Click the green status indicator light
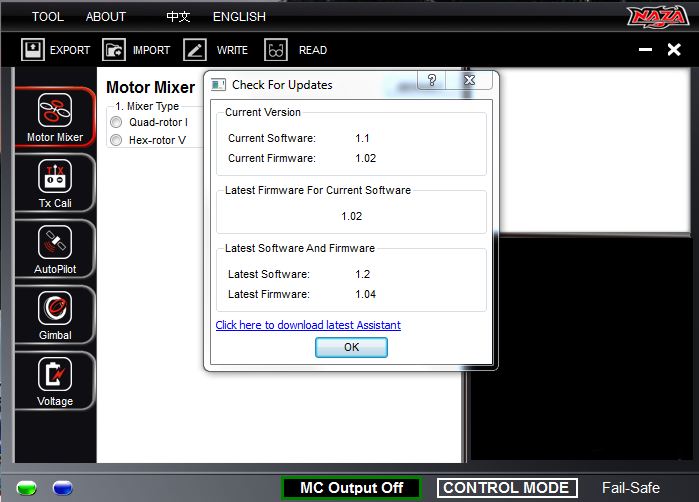 pos(27,488)
